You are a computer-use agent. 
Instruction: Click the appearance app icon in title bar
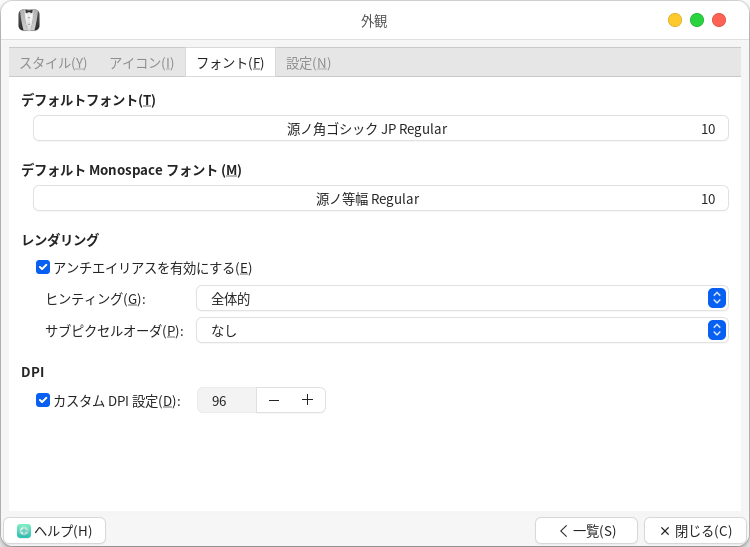29,20
